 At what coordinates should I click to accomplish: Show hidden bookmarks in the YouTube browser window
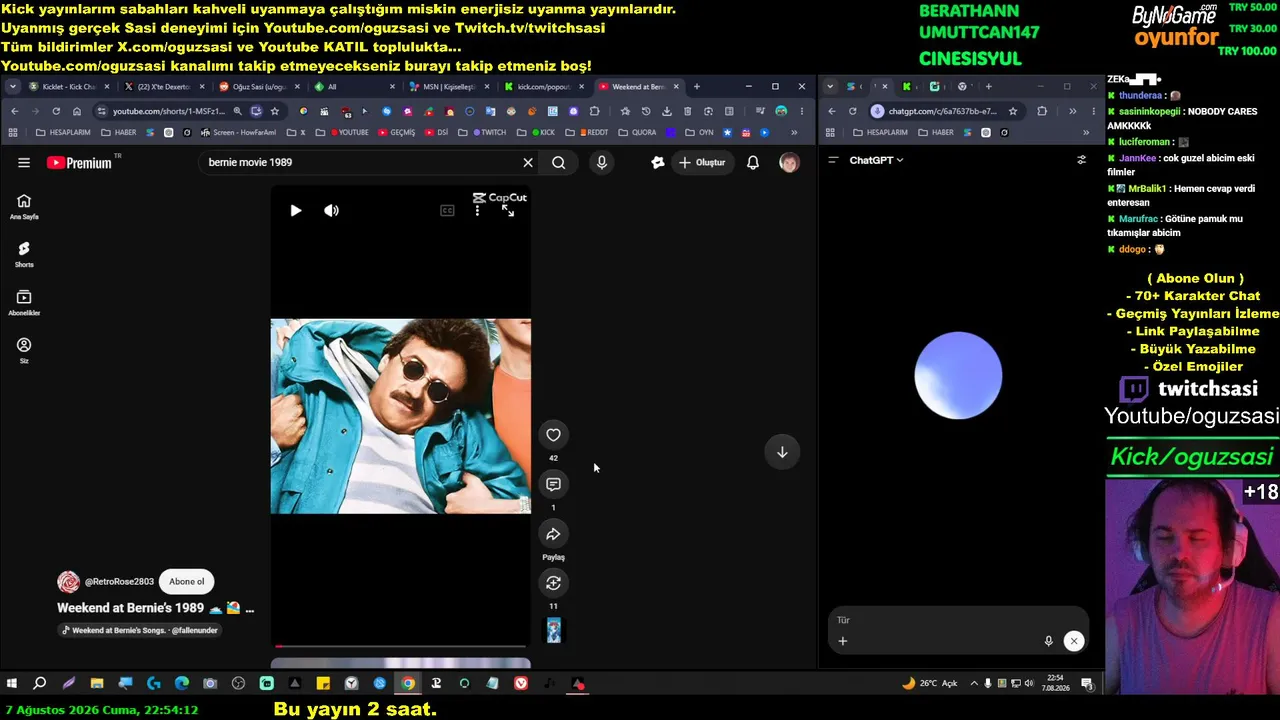[794, 132]
